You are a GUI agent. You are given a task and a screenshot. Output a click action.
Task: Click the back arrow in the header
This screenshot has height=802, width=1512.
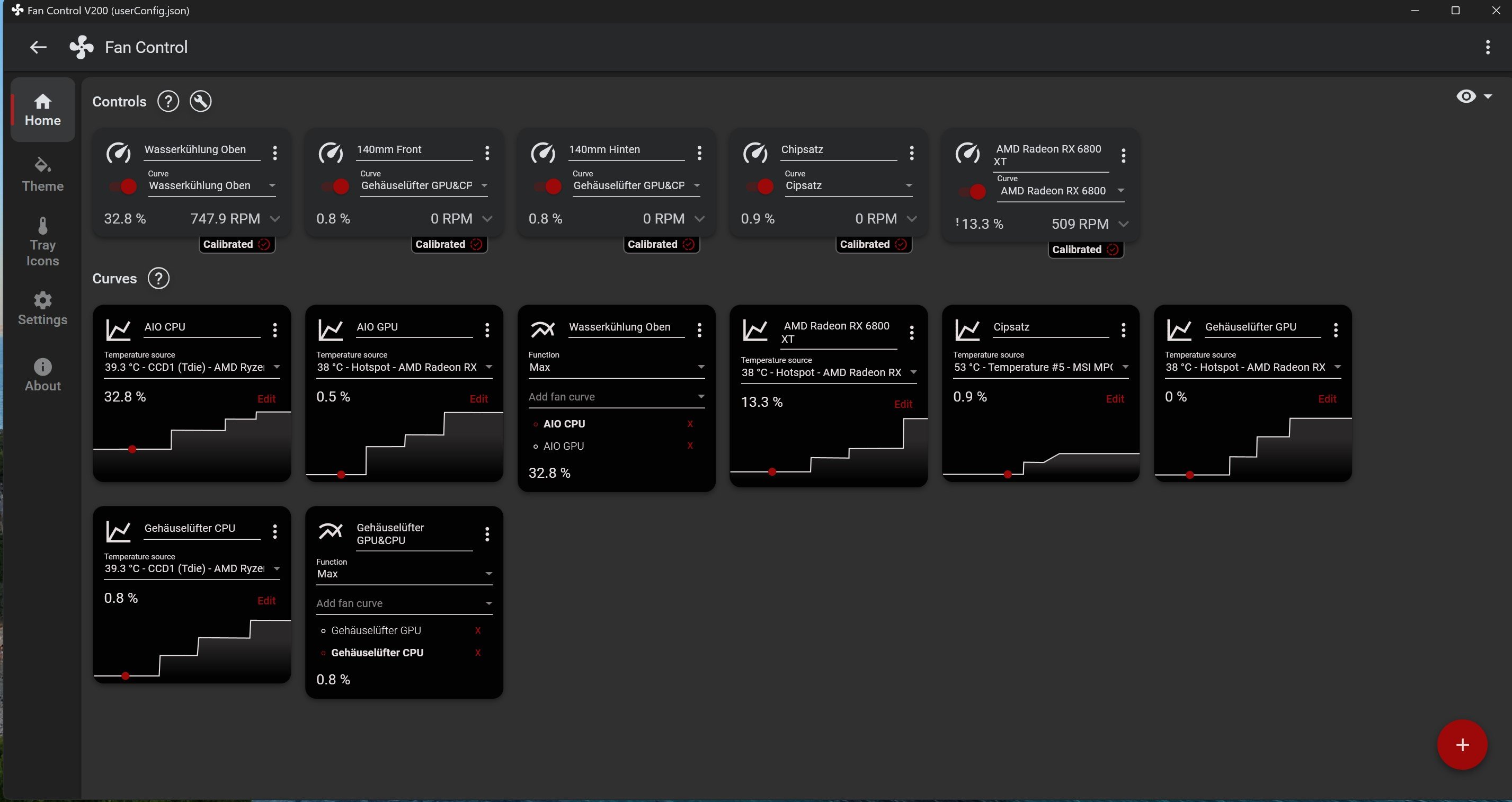tap(38, 48)
